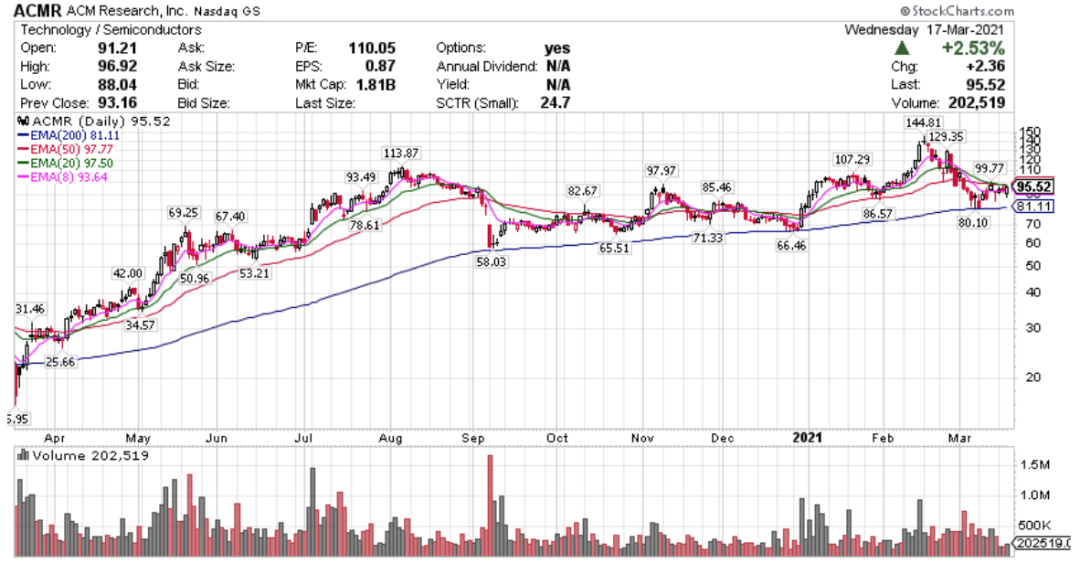Click the Chg value +2.36
1080x574 pixels.
[985, 66]
